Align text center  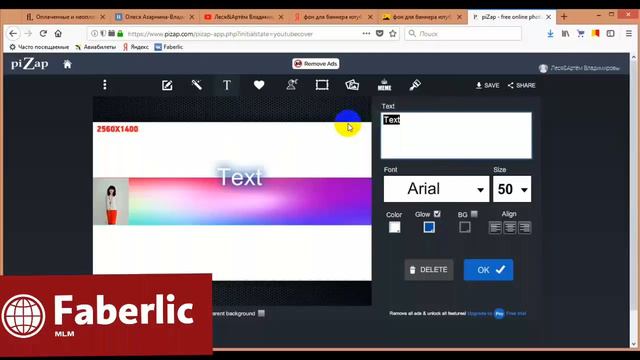[x=510, y=227]
